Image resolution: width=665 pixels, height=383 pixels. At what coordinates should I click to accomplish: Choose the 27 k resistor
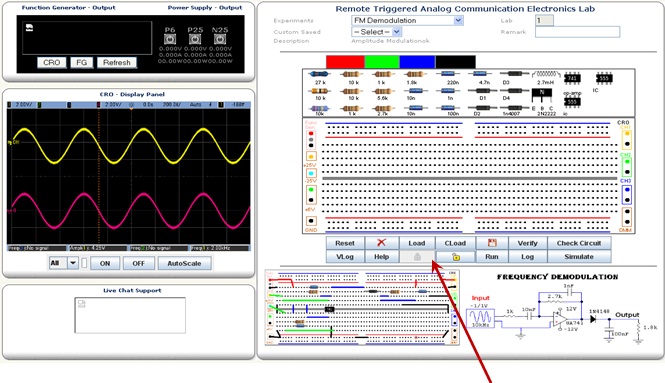coord(320,74)
